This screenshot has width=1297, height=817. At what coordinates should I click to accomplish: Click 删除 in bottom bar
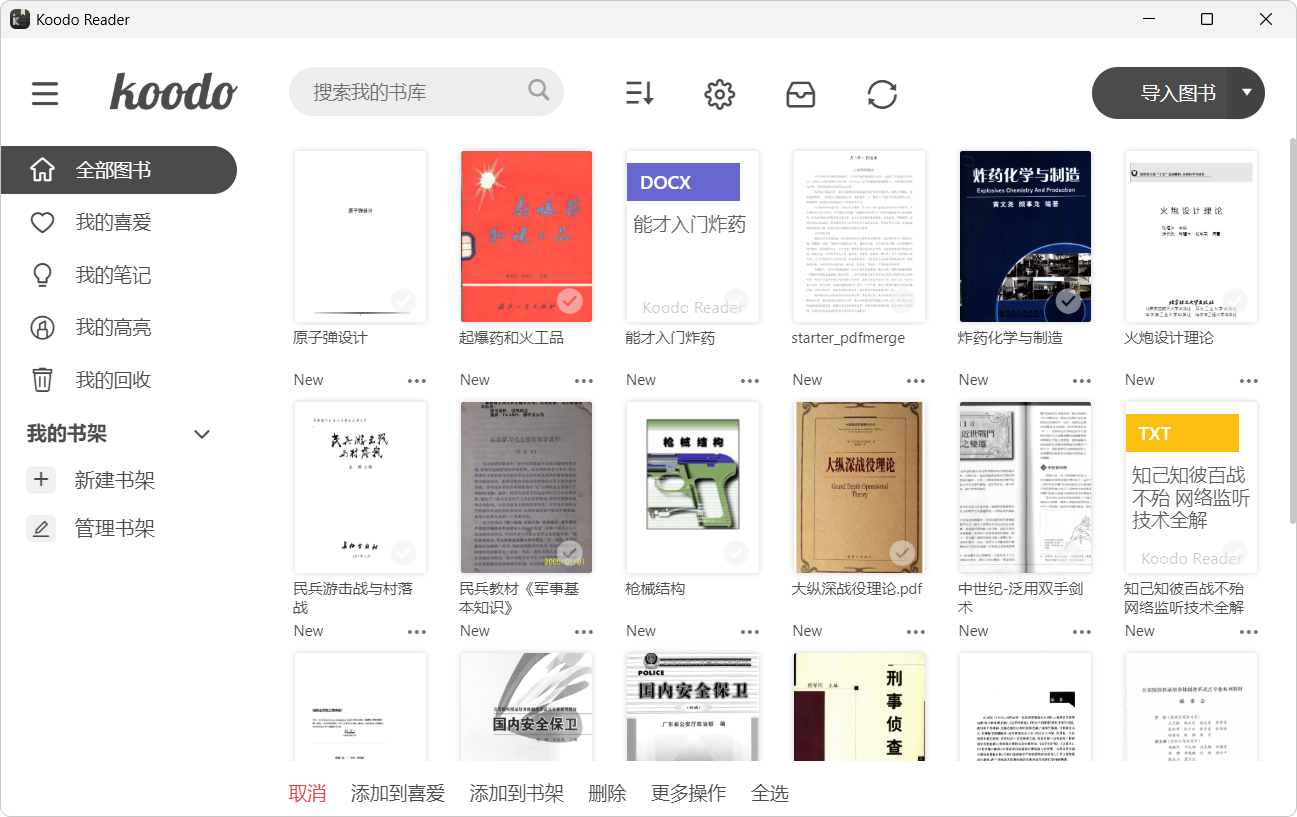pyautogui.click(x=608, y=793)
